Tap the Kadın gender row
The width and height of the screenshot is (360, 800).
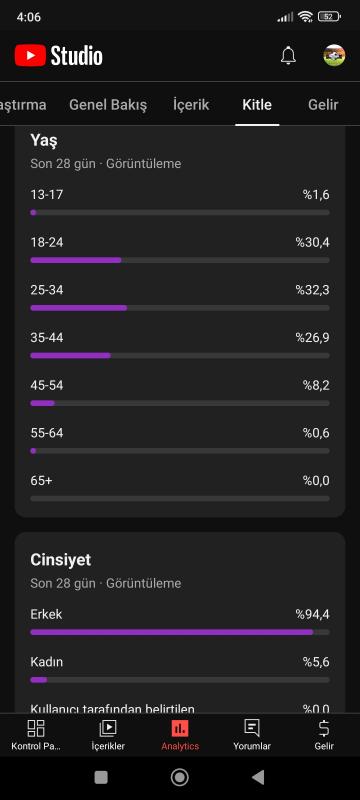coord(179,669)
